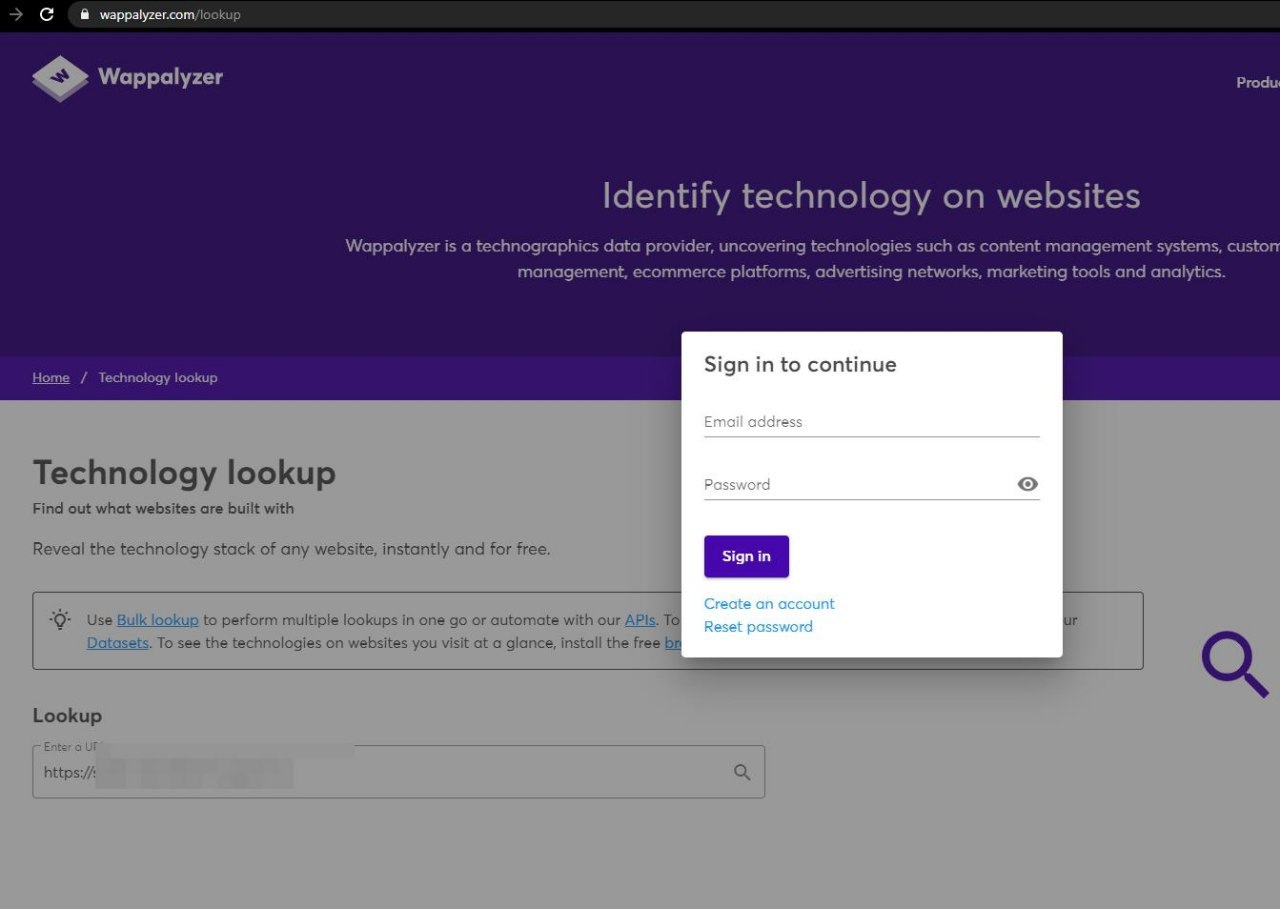Click the search magnifier in the lookup field
The image size is (1280, 909).
(x=742, y=772)
